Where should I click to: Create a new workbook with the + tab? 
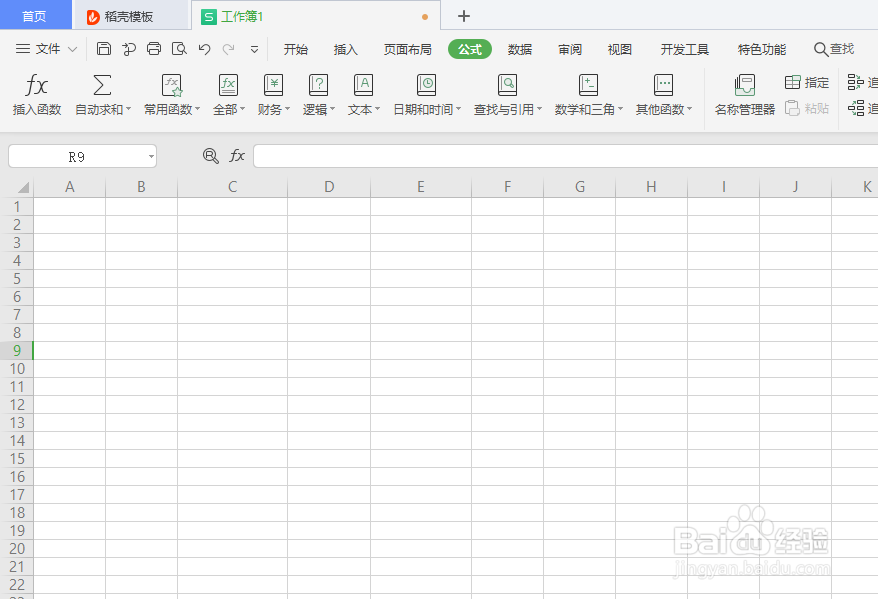463,16
